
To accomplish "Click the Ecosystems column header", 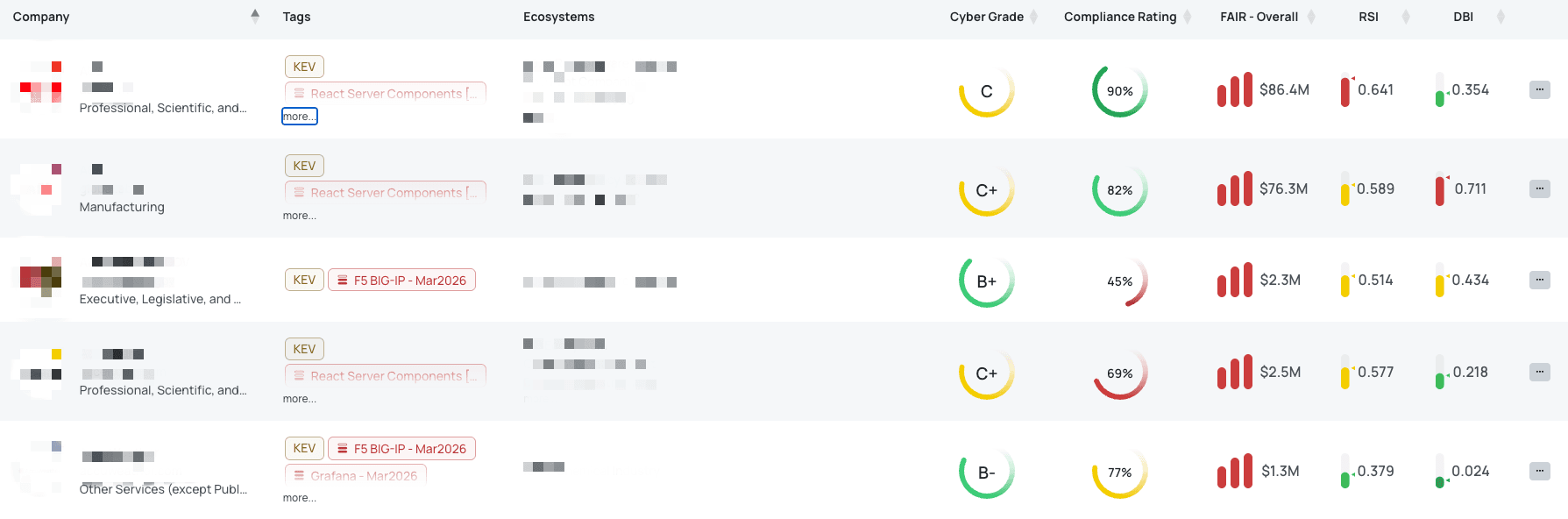I will [558, 17].
